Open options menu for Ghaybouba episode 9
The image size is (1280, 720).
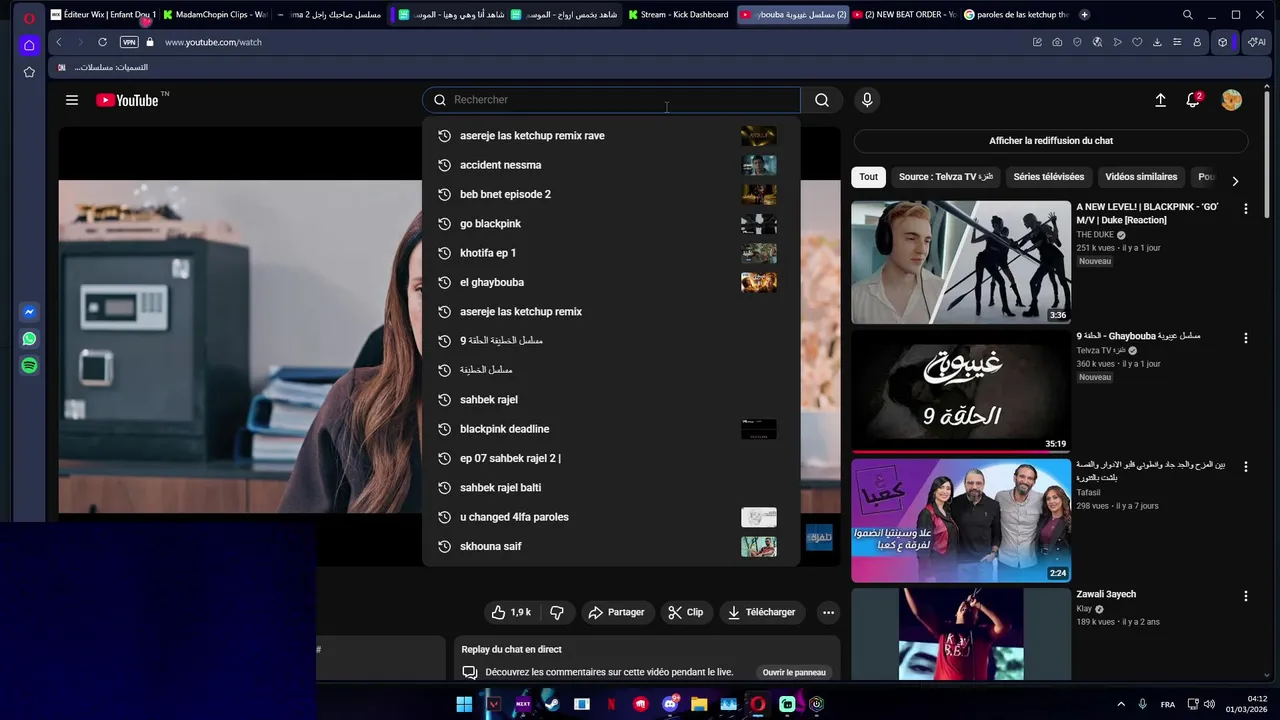tap(1246, 338)
